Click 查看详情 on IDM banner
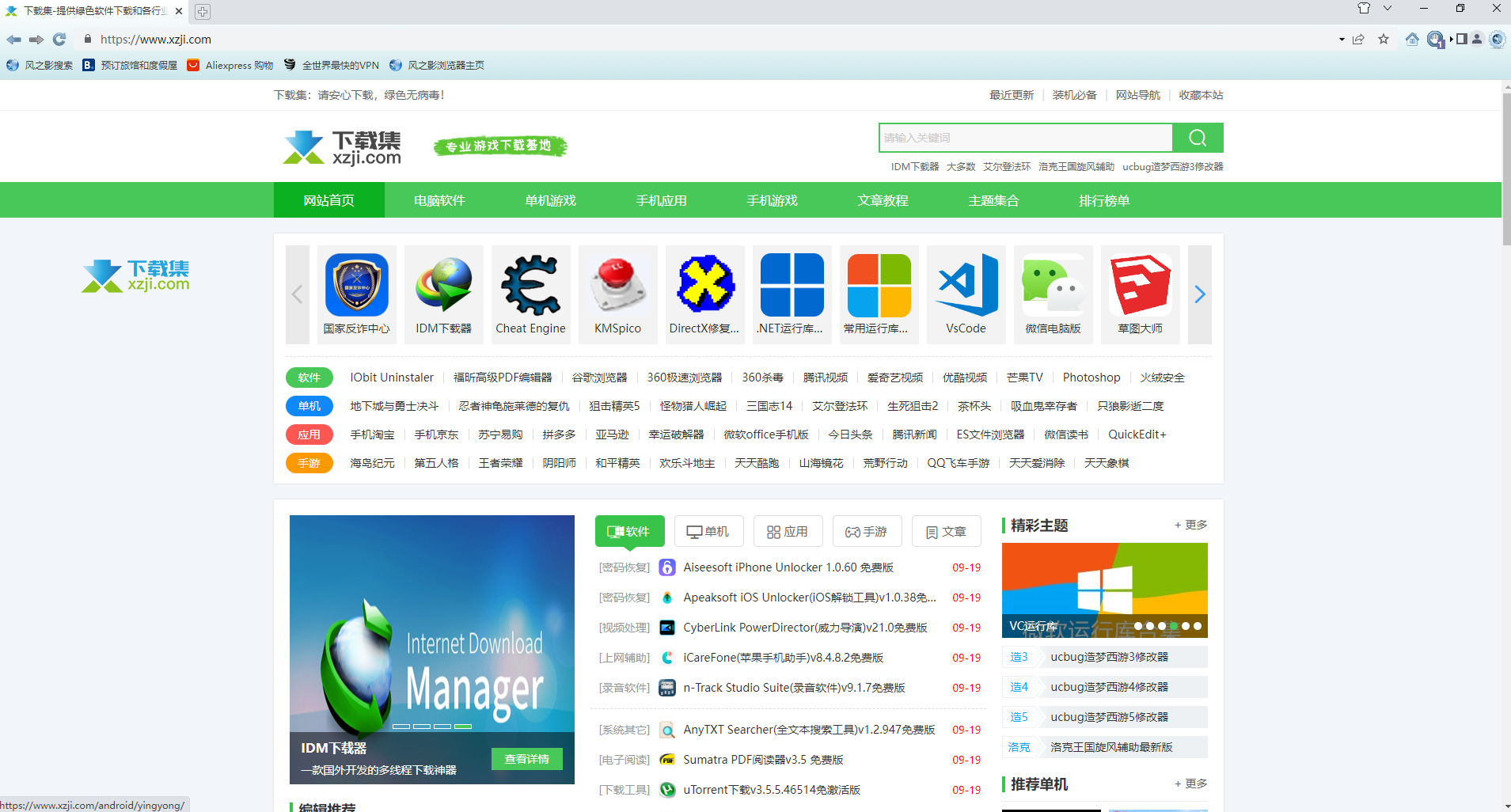The width and height of the screenshot is (1511, 812). 527,759
